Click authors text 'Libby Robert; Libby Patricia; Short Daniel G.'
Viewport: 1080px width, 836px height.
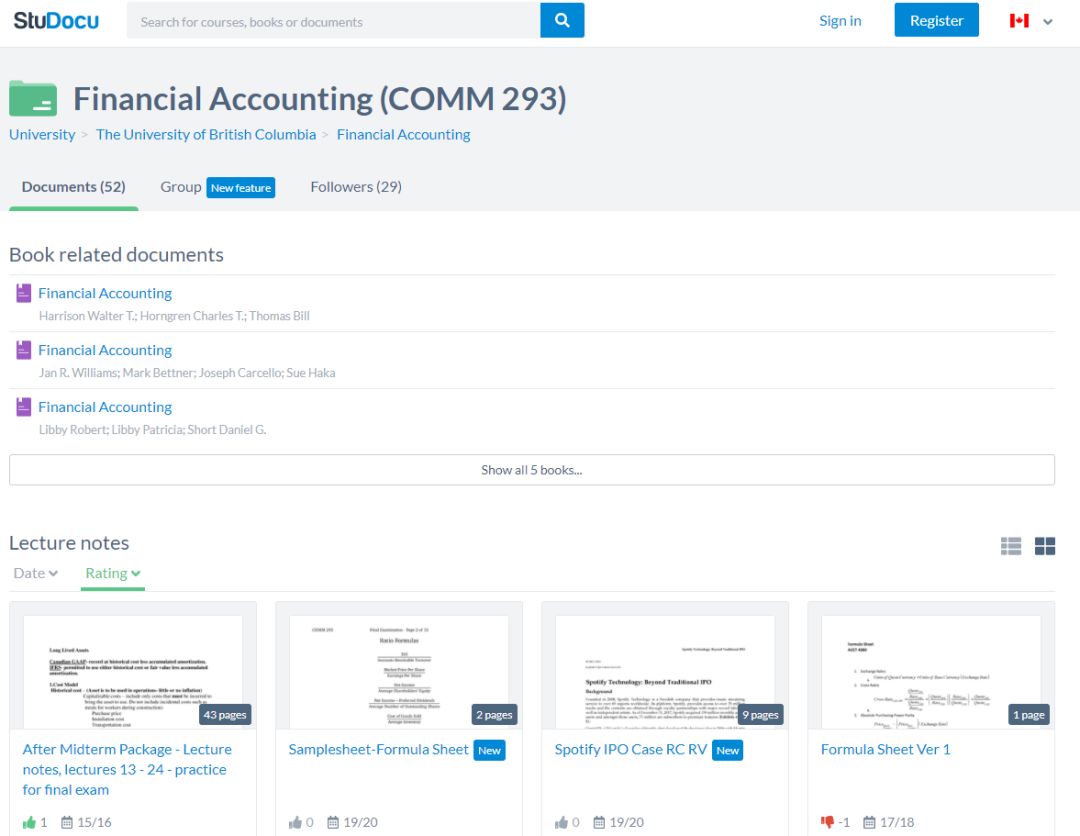pyautogui.click(x=152, y=429)
